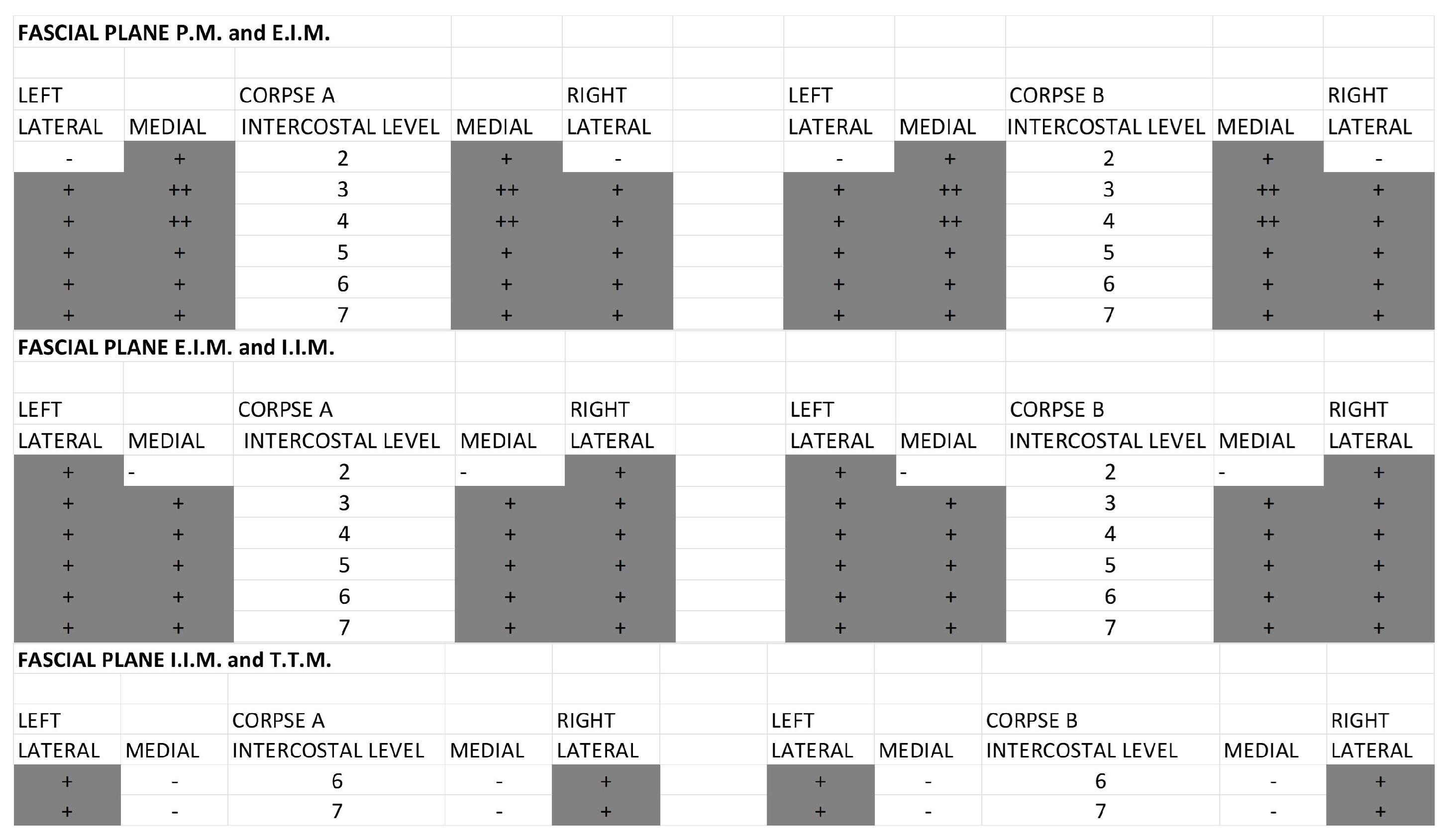Click Corpse B right 'LATERAL' header, middle table
The image size is (1448, 840).
[x=1370, y=441]
